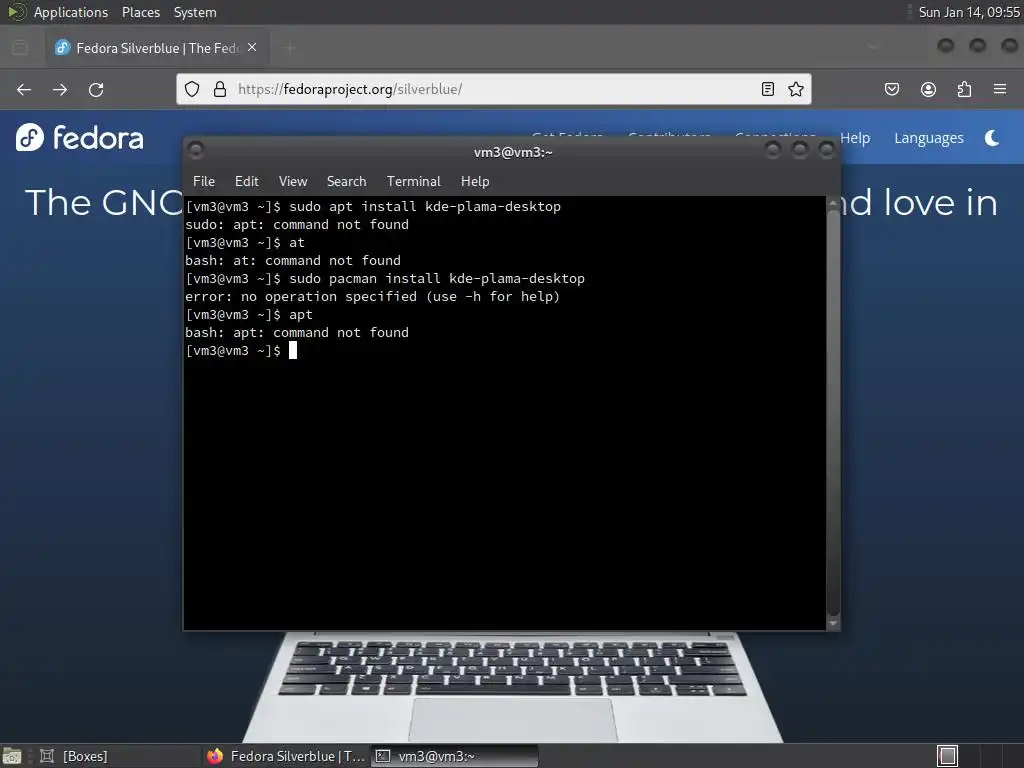Image resolution: width=1024 pixels, height=768 pixels.
Task: Open Pocket save icon in toolbar
Action: 892,89
